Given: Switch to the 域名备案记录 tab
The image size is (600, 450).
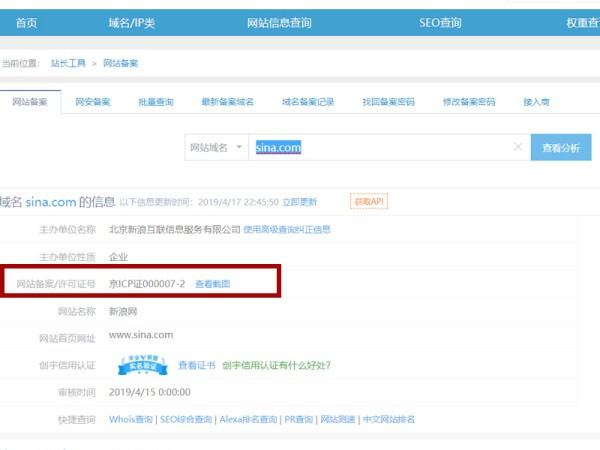Looking at the screenshot, I should click(308, 102).
